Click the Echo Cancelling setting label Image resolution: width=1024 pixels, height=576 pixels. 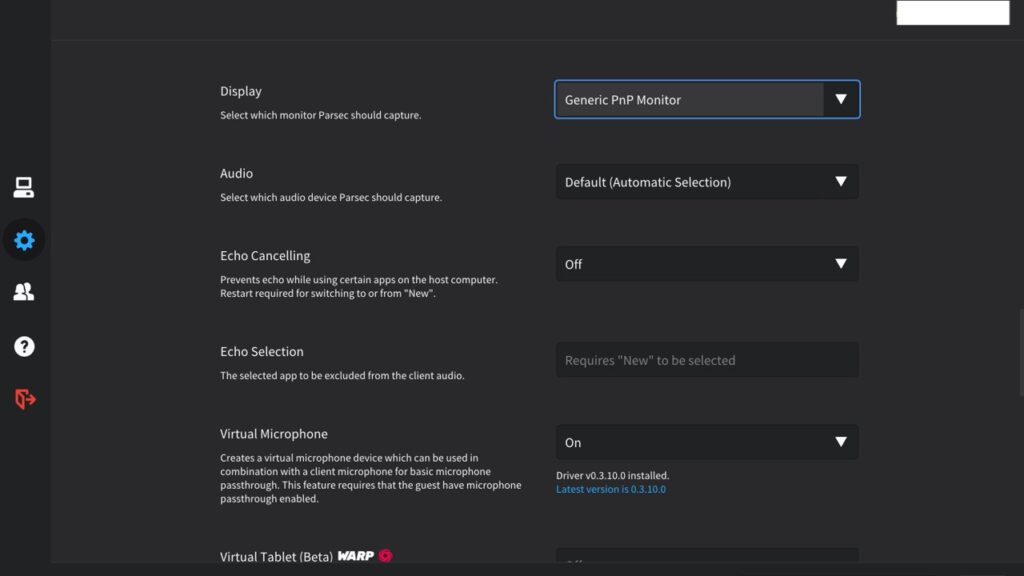tap(264, 255)
